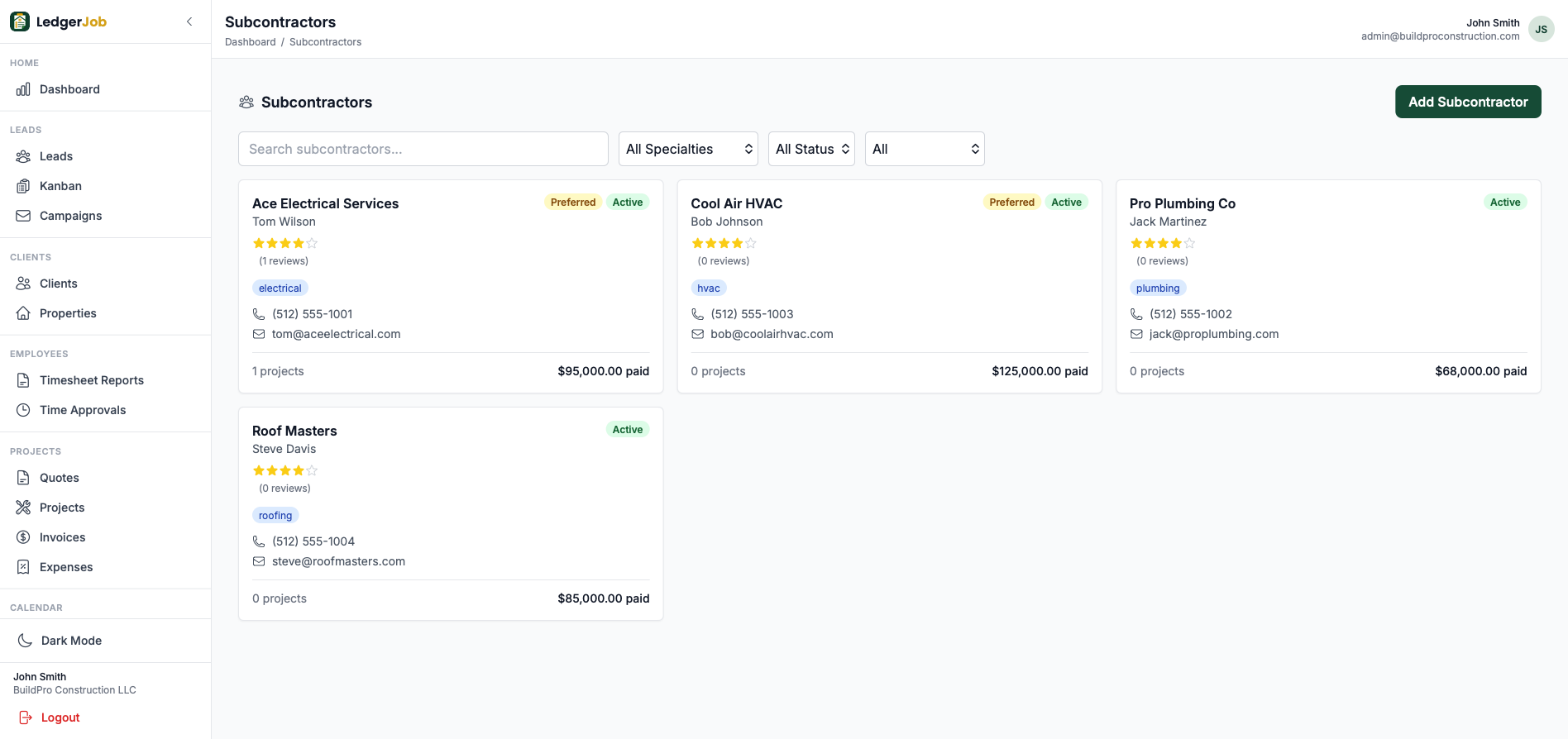Open Clients menu item
The width and height of the screenshot is (1568, 739).
(105, 284)
